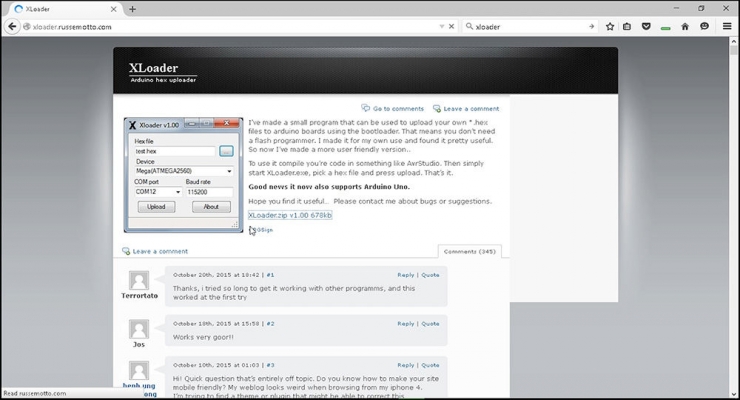Image resolution: width=740 pixels, height=400 pixels.
Task: Open the hamburger menu
Action: pos(727,27)
